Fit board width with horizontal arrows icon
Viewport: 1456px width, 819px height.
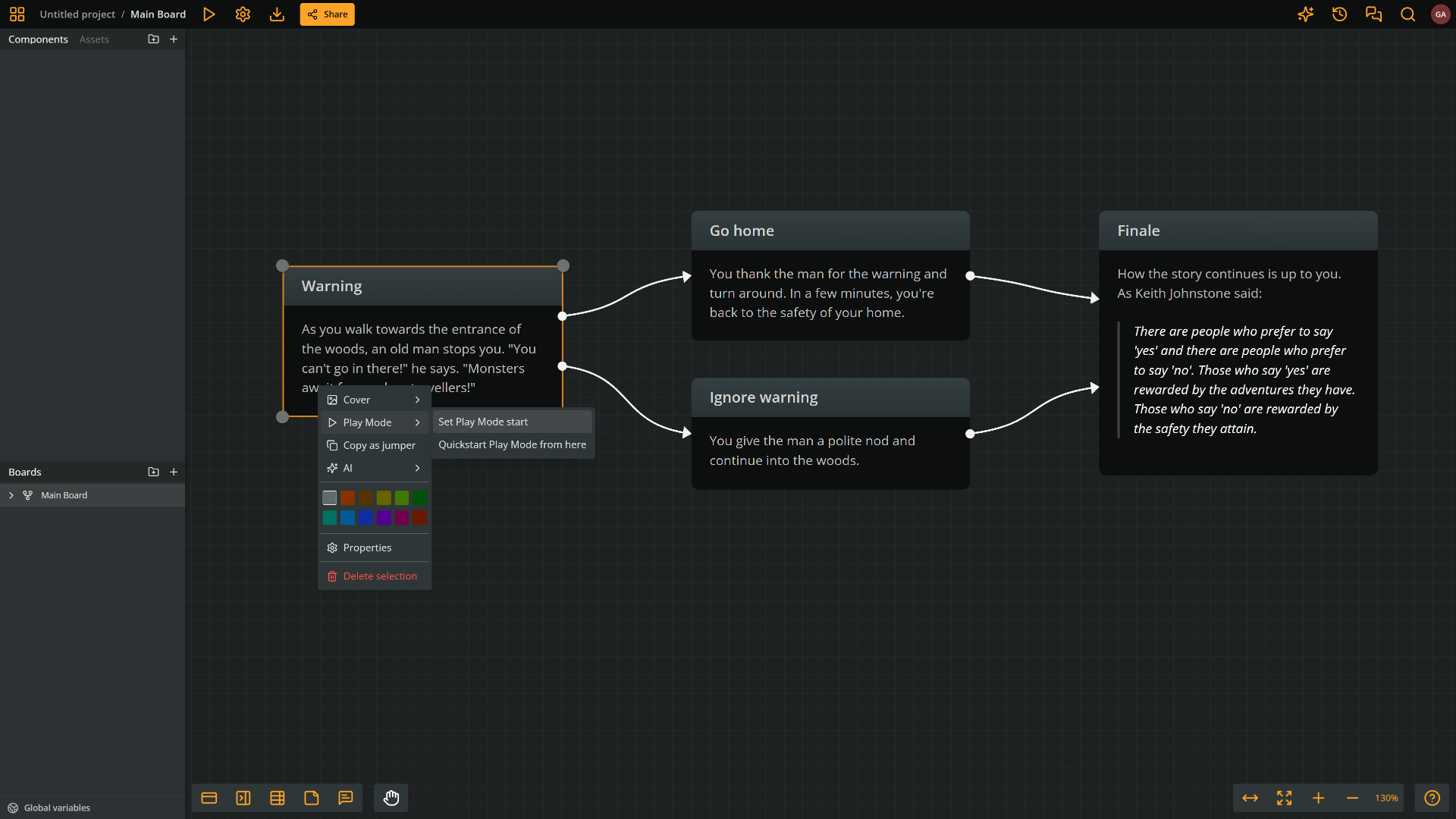pos(1250,798)
